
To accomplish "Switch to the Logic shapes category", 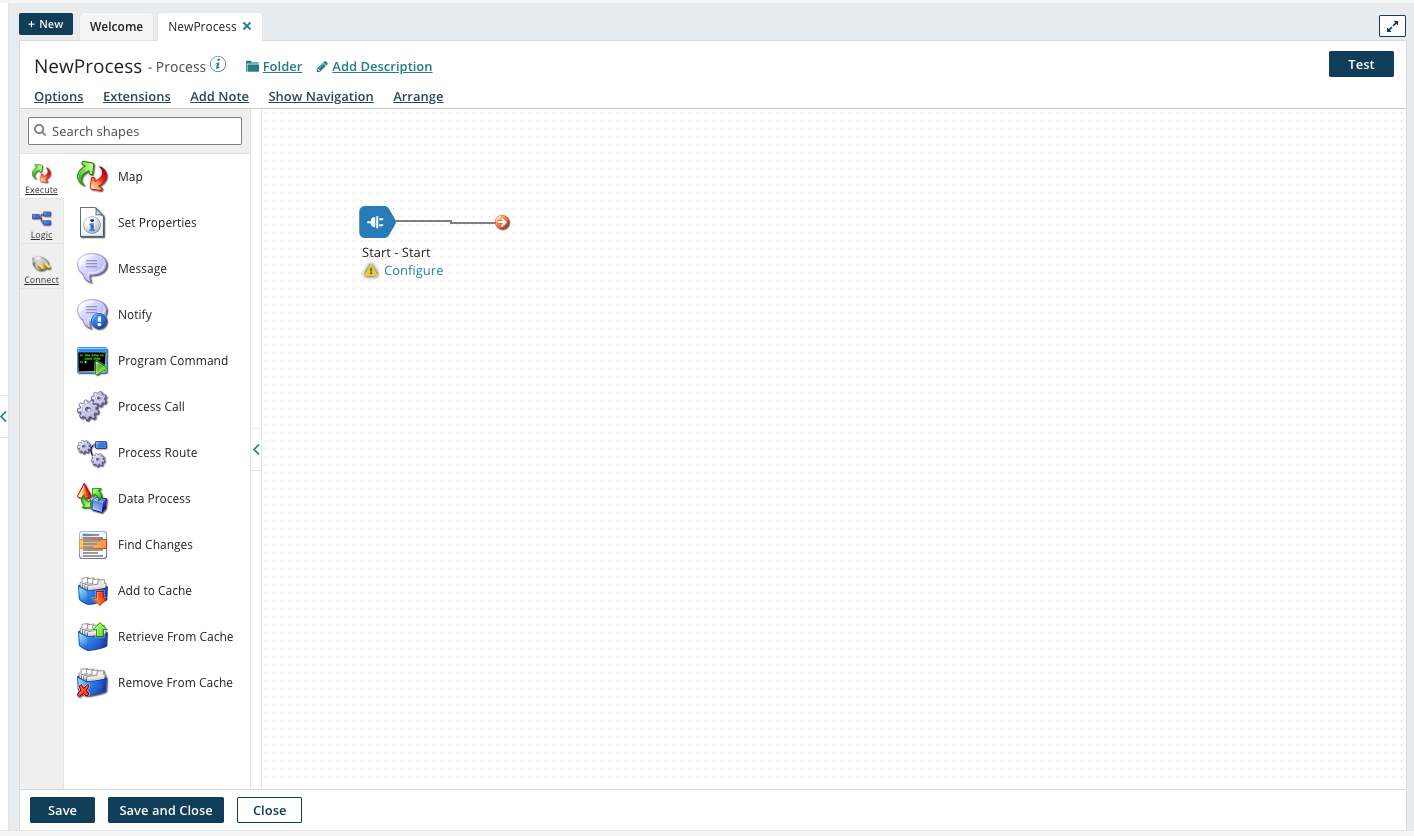I will coord(41,224).
